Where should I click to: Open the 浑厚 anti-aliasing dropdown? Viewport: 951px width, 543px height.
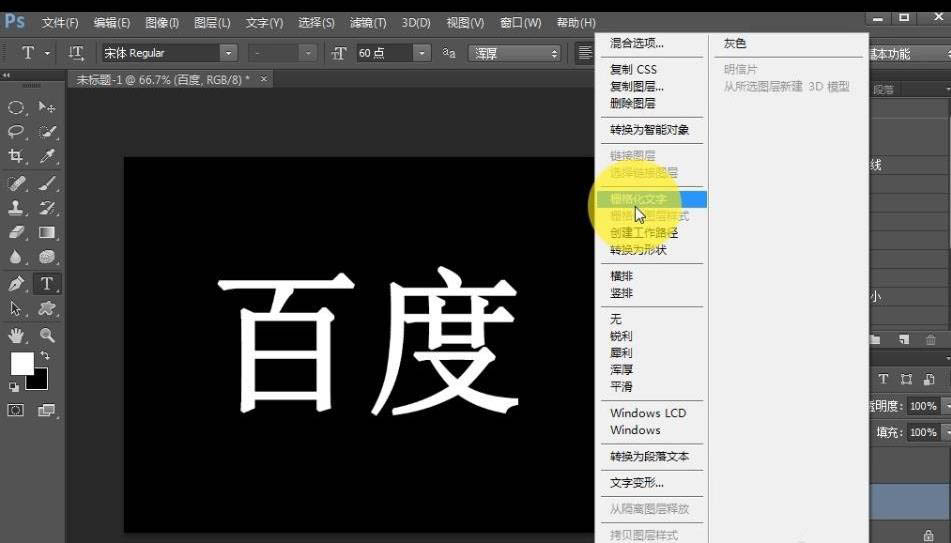(x=514, y=53)
